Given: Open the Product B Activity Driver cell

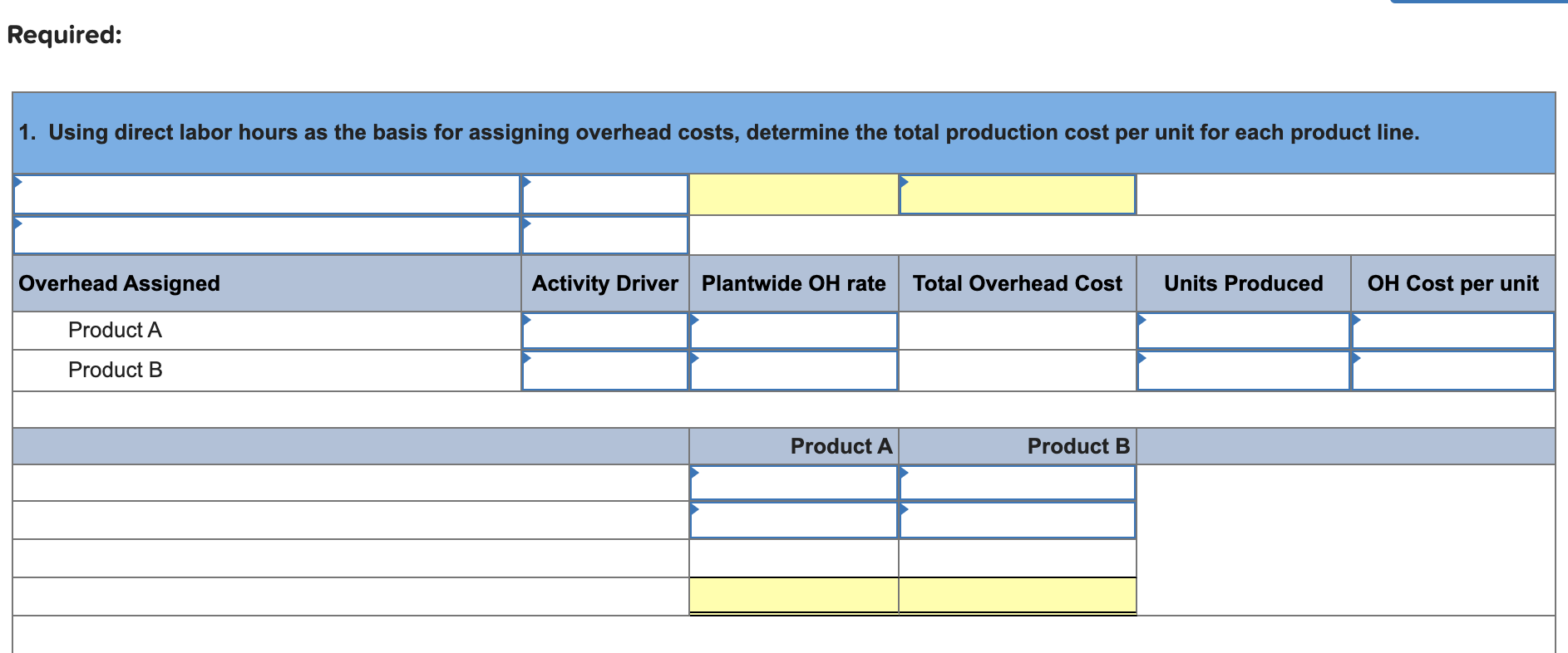Looking at the screenshot, I should (x=605, y=371).
